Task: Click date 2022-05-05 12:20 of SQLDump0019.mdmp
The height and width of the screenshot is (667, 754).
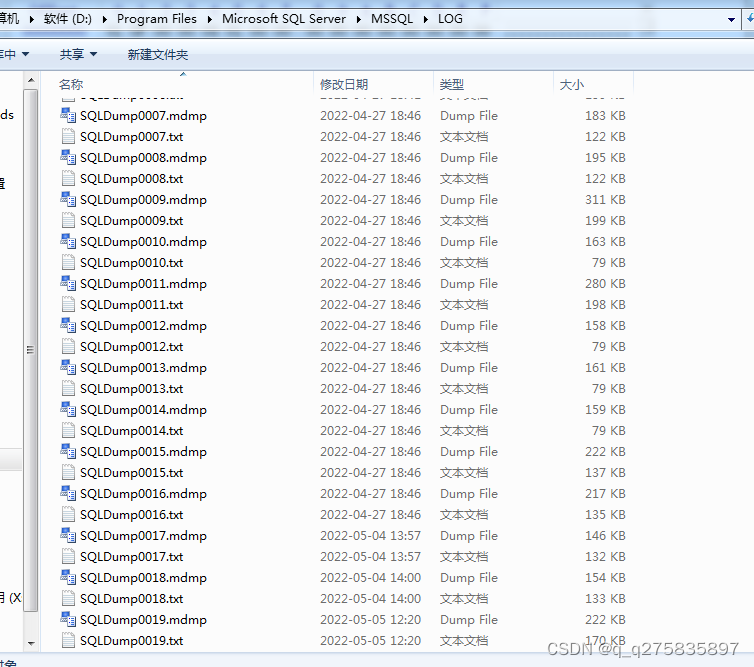Action: point(370,619)
